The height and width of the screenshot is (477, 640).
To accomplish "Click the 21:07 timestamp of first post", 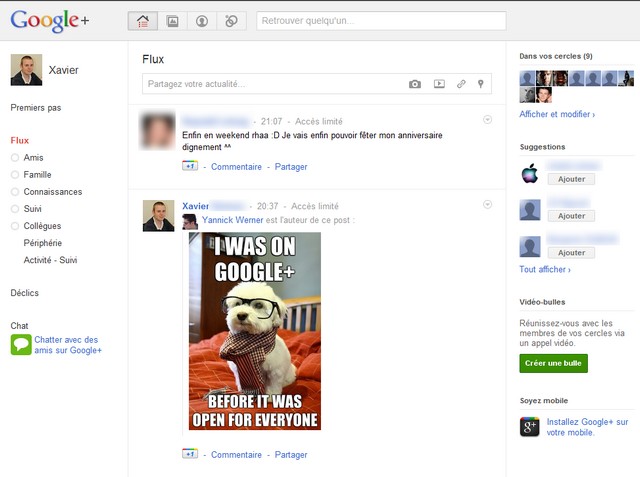I will (x=271, y=121).
